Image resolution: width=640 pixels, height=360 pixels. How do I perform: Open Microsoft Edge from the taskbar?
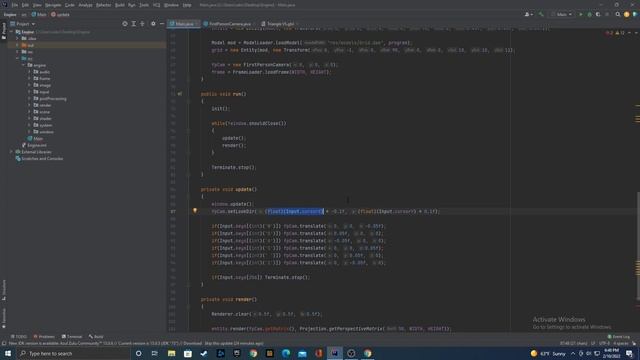(x=286, y=353)
